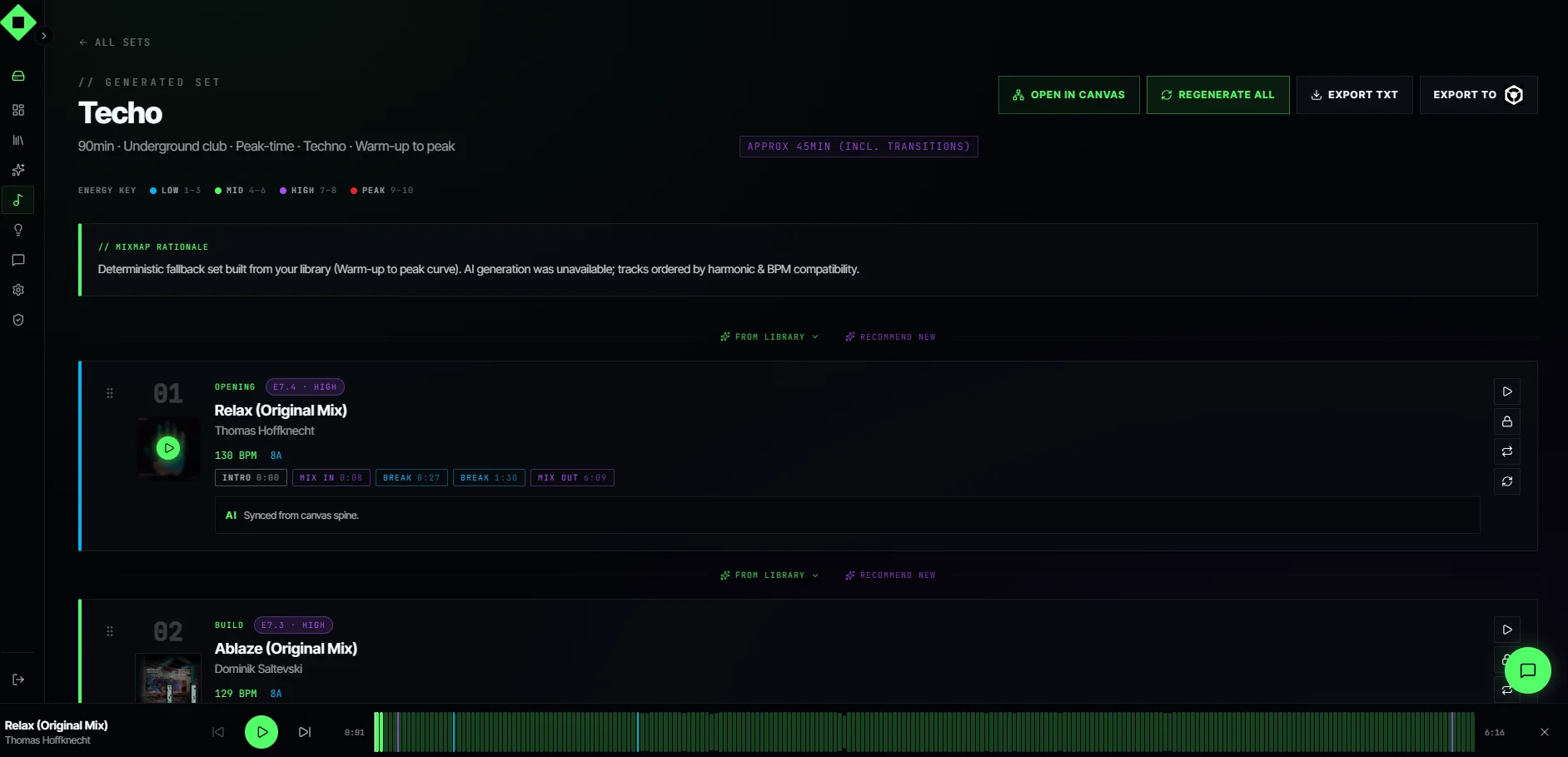Viewport: 1568px width, 757px height.
Task: Select the music note sets sidebar icon
Action: (x=18, y=200)
